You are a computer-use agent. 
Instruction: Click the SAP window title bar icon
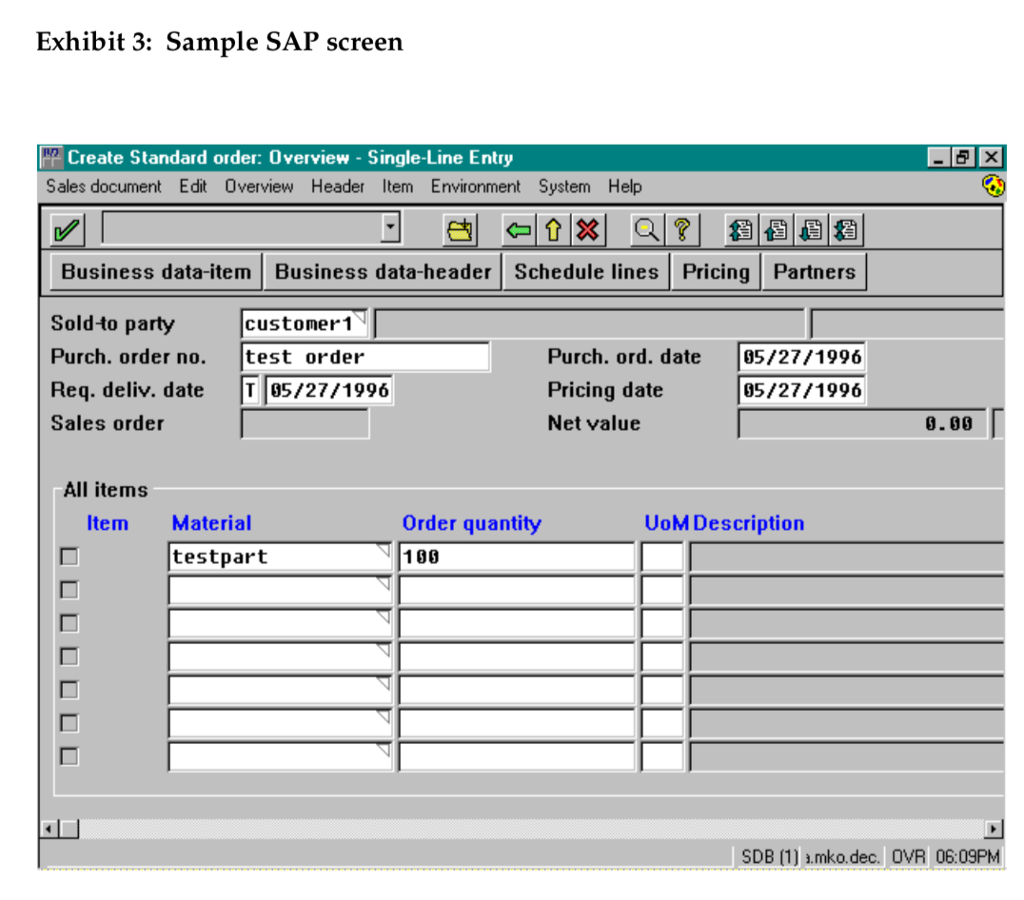click(52, 157)
